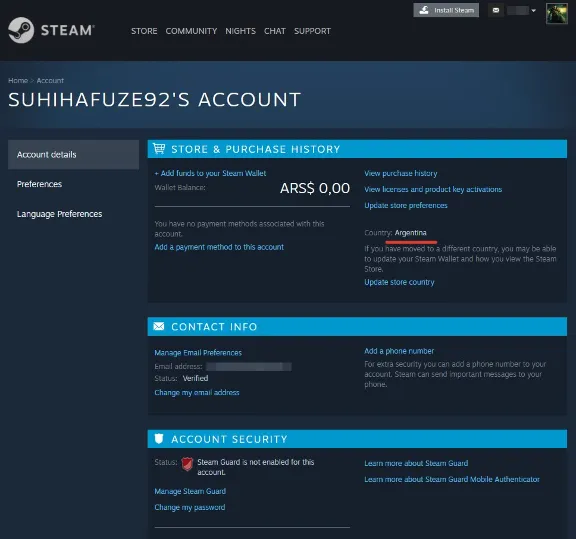Viewport: 576px width, 539px height.
Task: Open the envelope notifications icon in header
Action: tap(496, 10)
